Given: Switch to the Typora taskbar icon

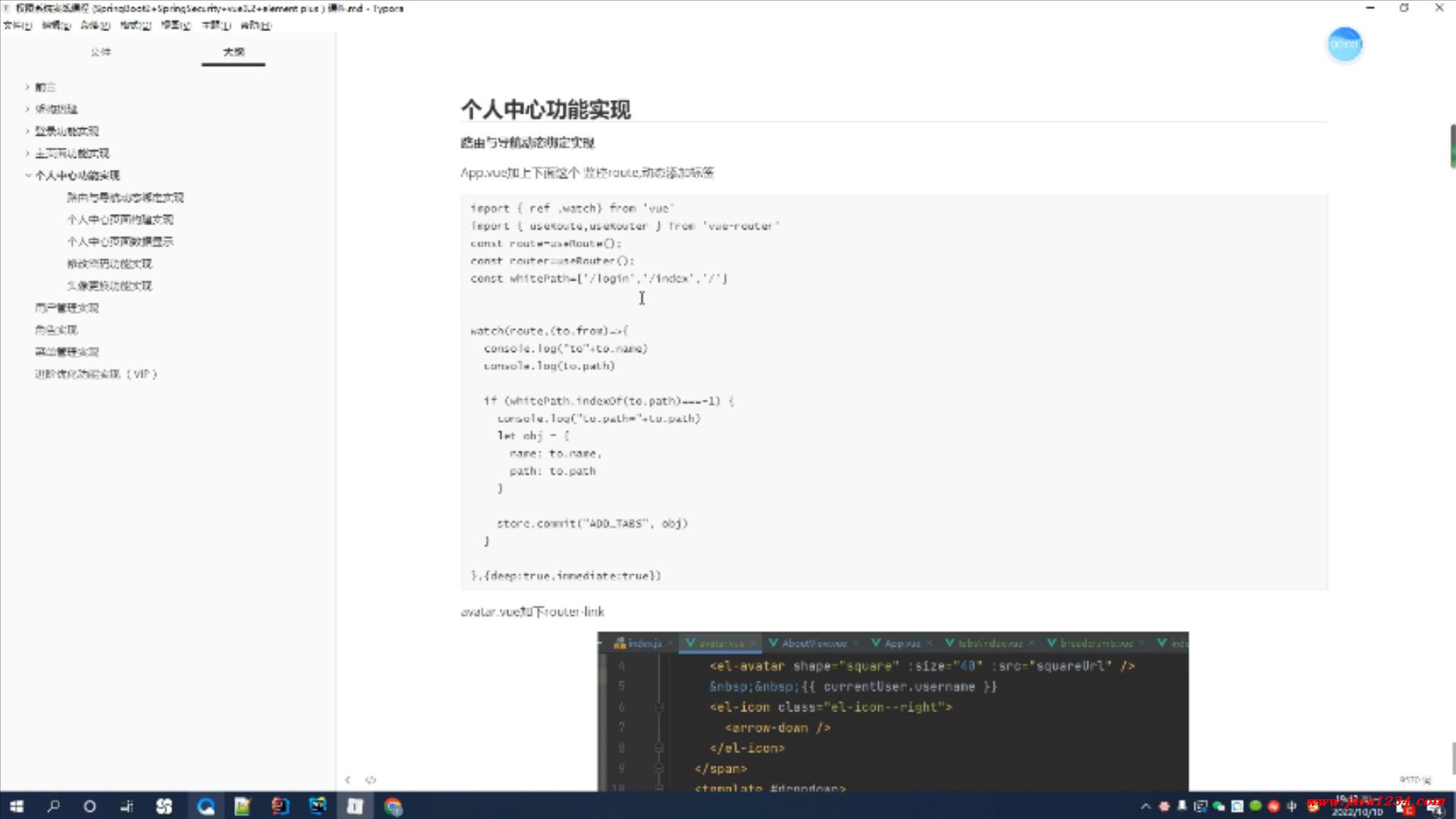Looking at the screenshot, I should click(355, 806).
